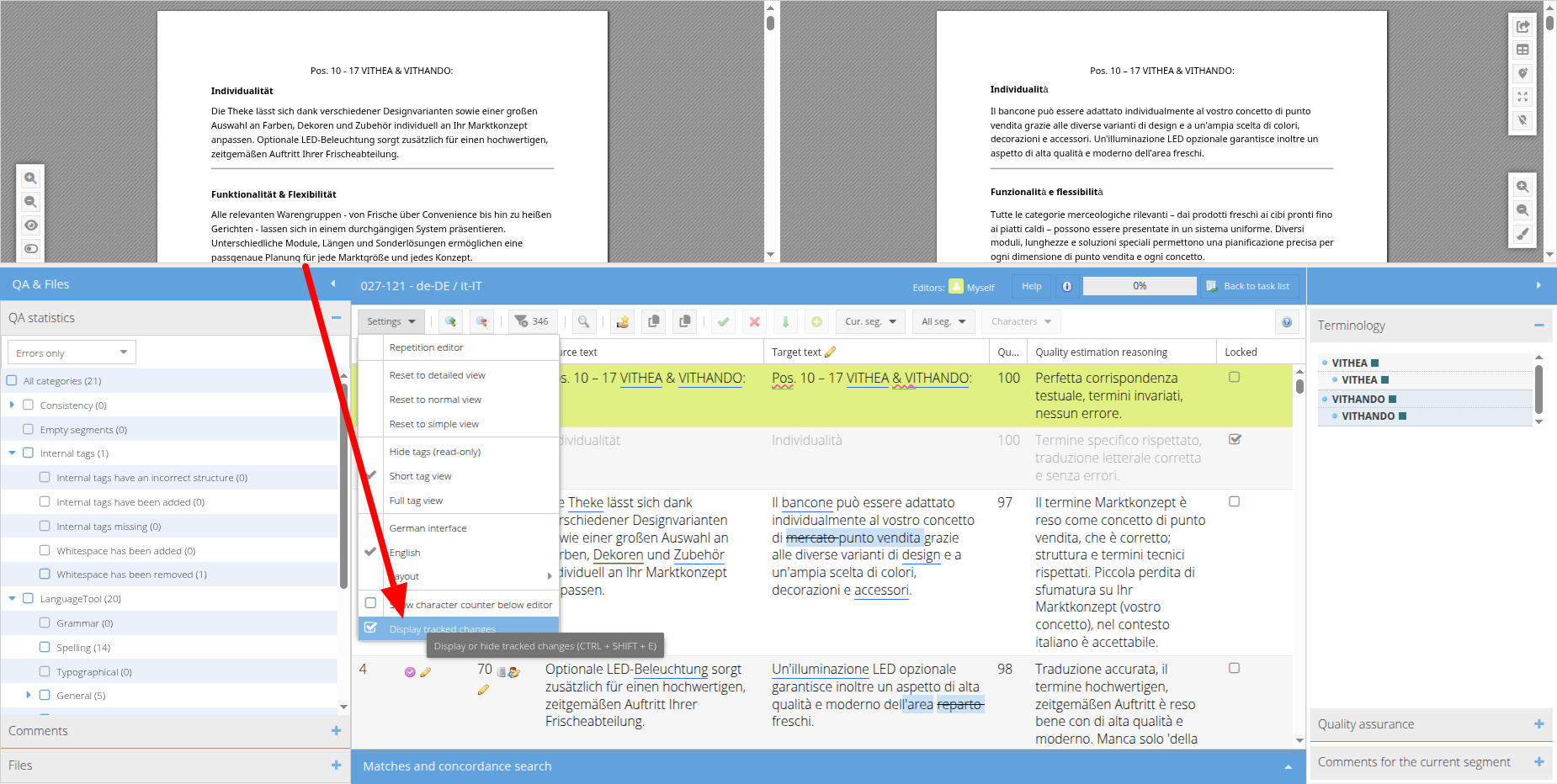Viewport: 1557px width, 784px height.
Task: Open the Cur. seg. dropdown
Action: point(870,321)
